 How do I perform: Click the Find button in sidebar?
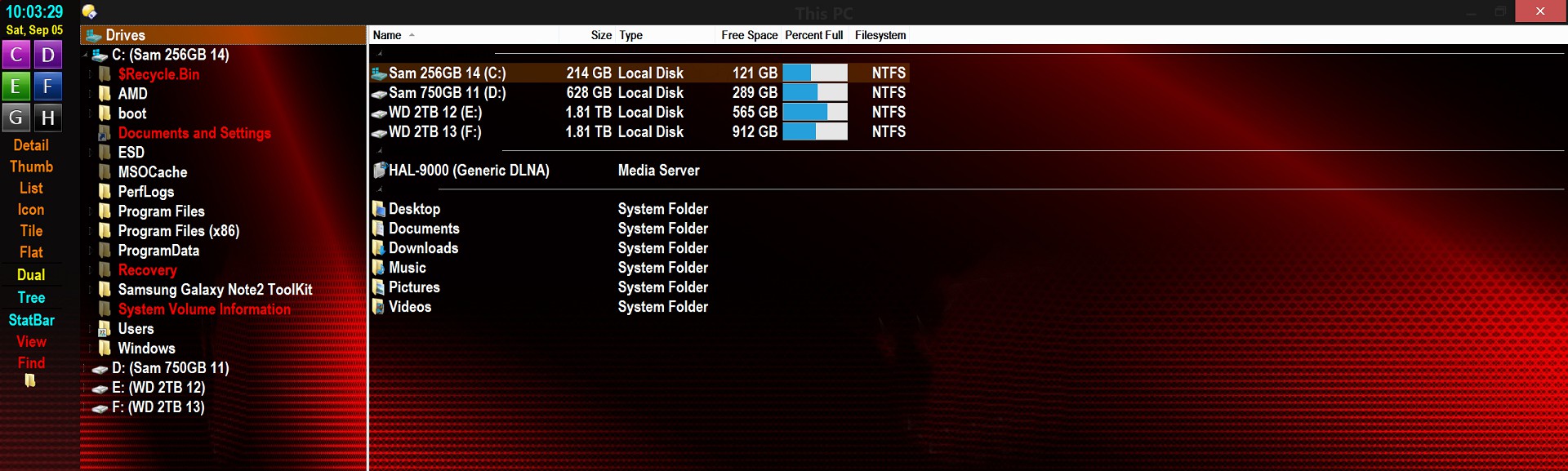[31, 362]
